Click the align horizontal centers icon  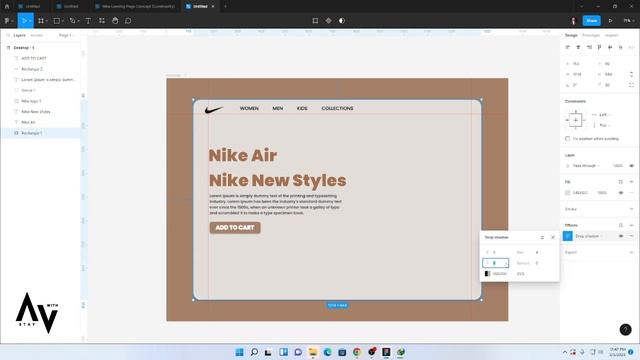(x=578, y=47)
